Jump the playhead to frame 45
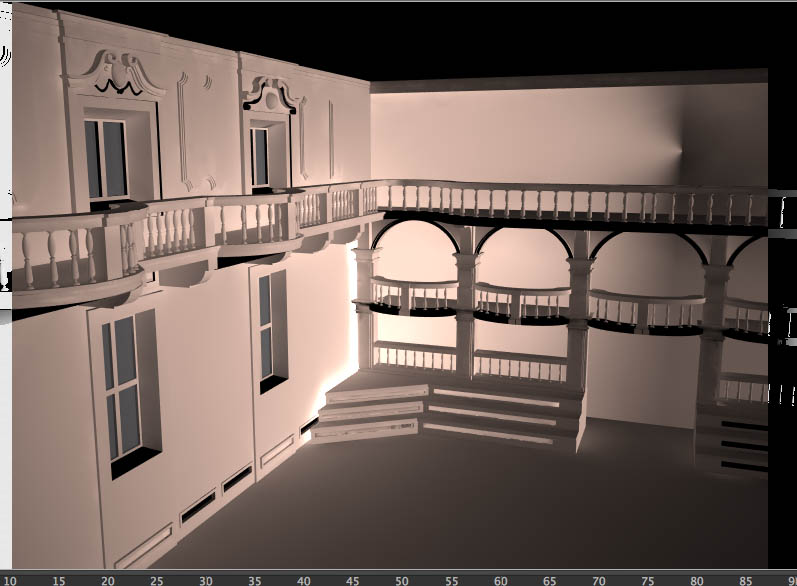The height and width of the screenshot is (586, 797). [x=353, y=581]
